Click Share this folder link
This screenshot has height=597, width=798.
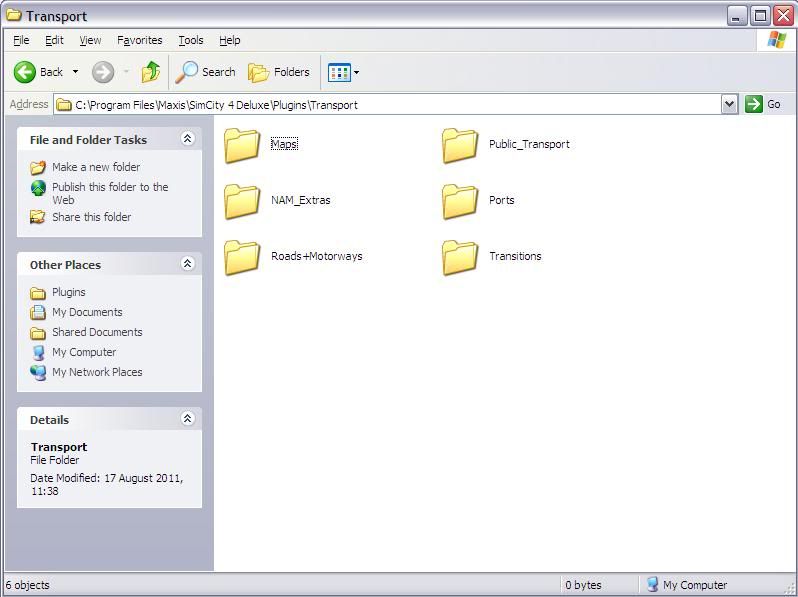(x=92, y=217)
